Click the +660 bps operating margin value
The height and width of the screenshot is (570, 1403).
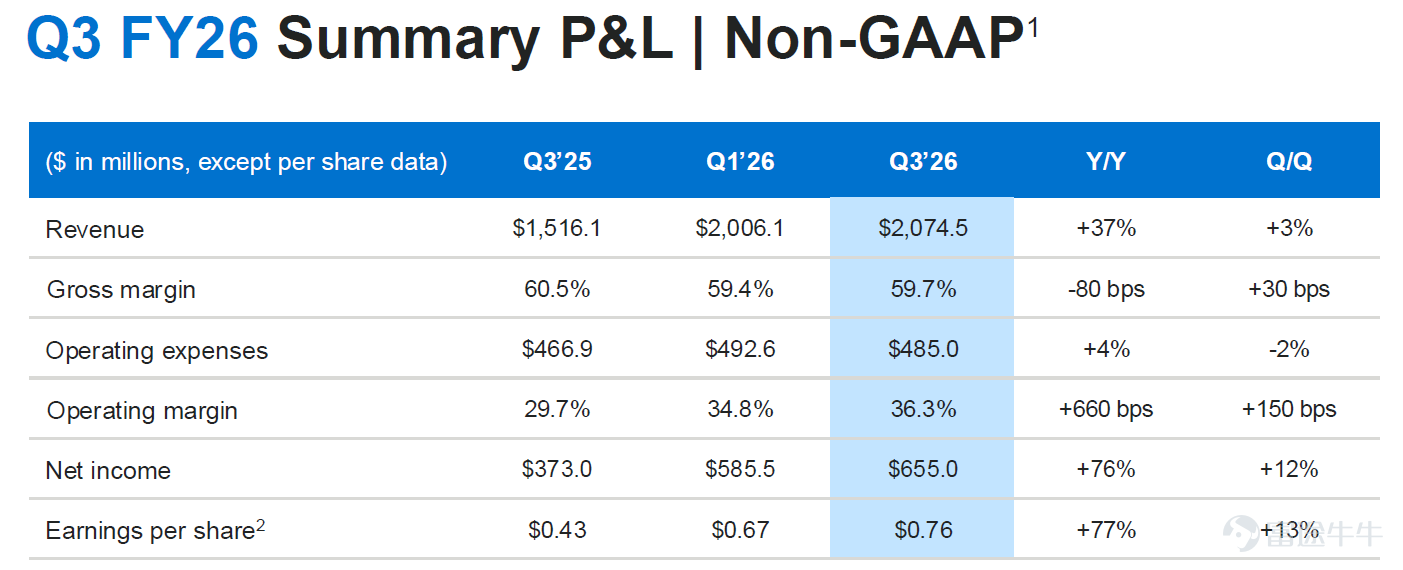1106,409
